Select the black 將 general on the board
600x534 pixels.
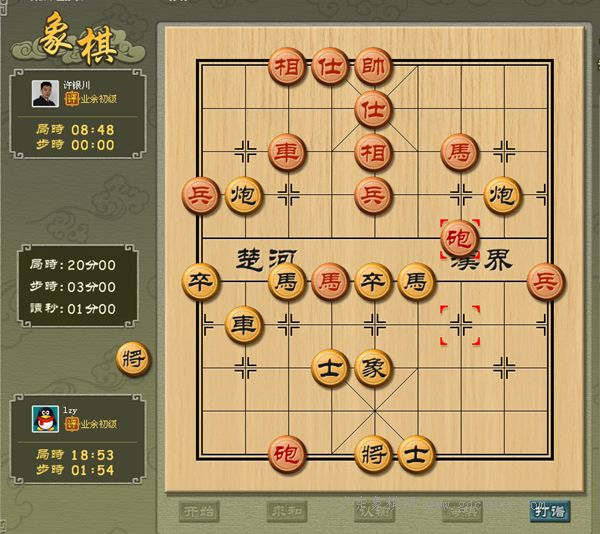373,454
